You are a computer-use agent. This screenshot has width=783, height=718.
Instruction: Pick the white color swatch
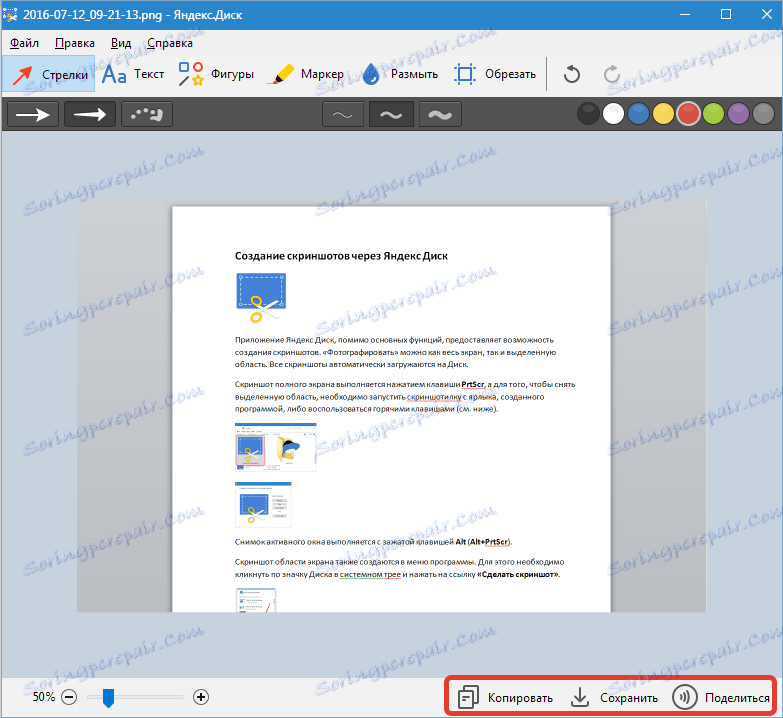coord(613,114)
